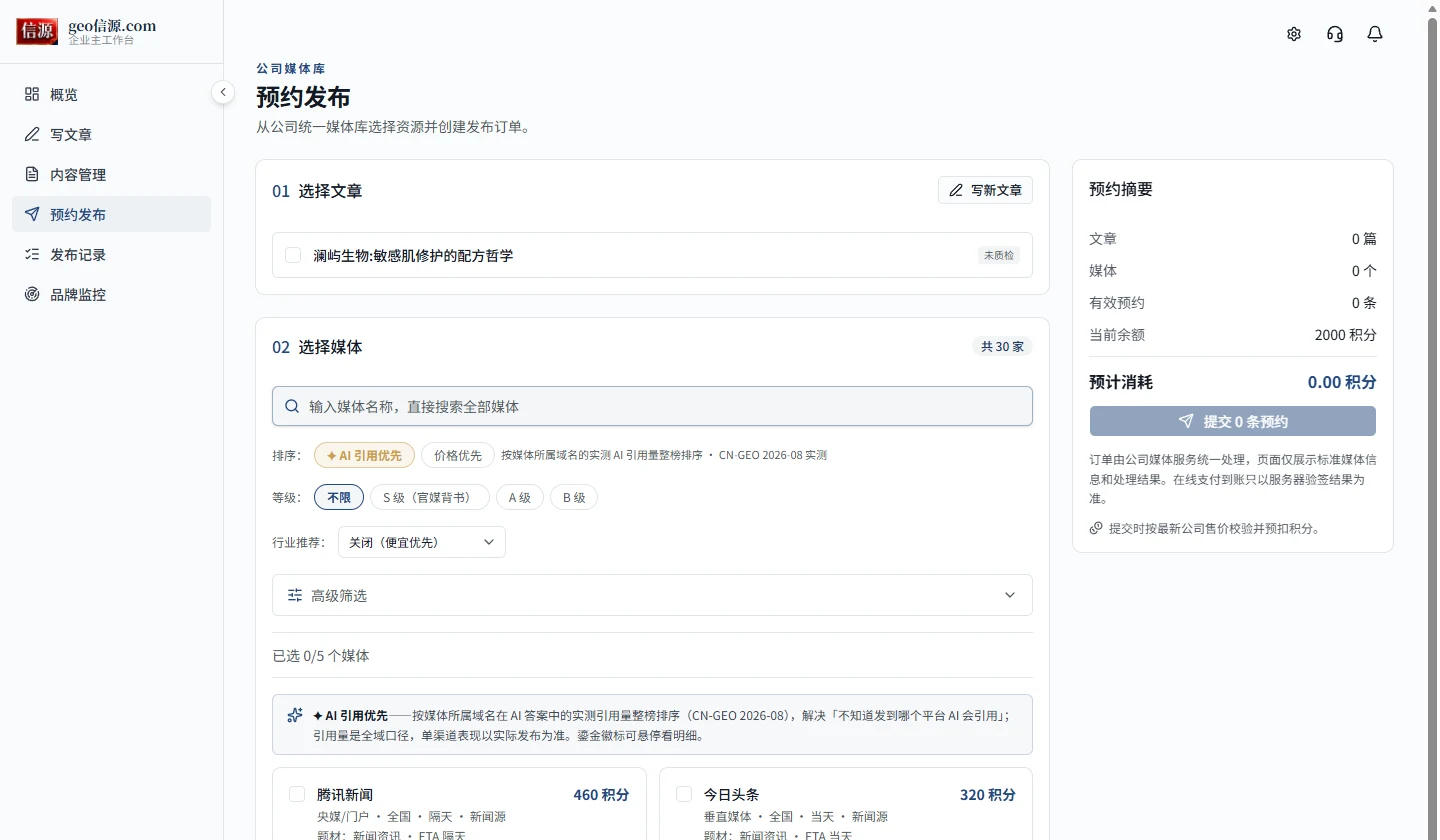Click the 品牌监控 radar icon

[x=32, y=294]
